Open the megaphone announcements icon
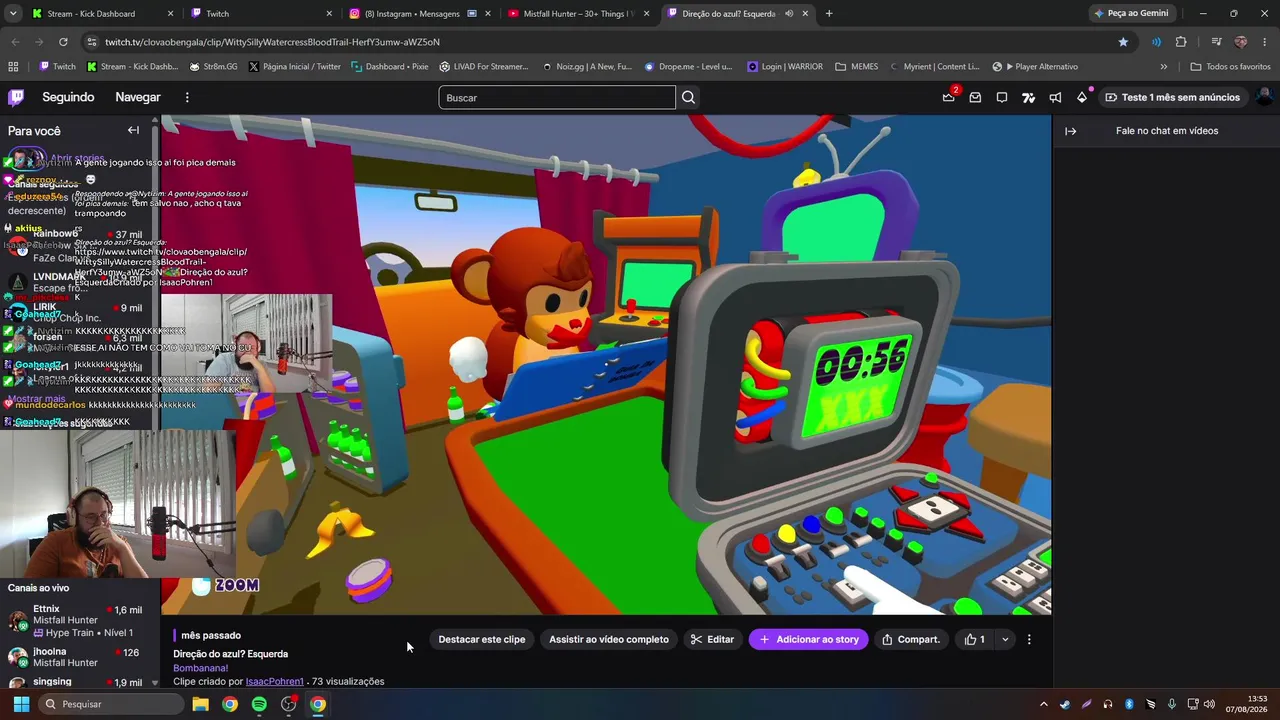This screenshot has width=1280, height=720. (1055, 97)
